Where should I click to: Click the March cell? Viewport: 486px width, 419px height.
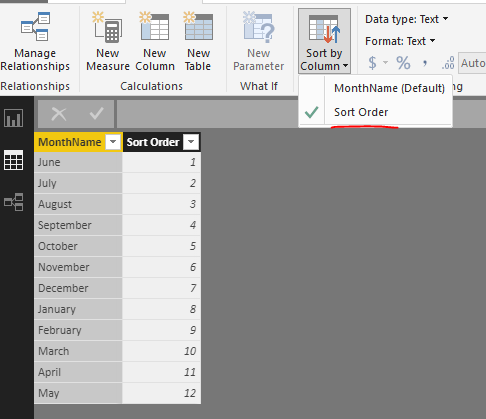[x=78, y=351]
